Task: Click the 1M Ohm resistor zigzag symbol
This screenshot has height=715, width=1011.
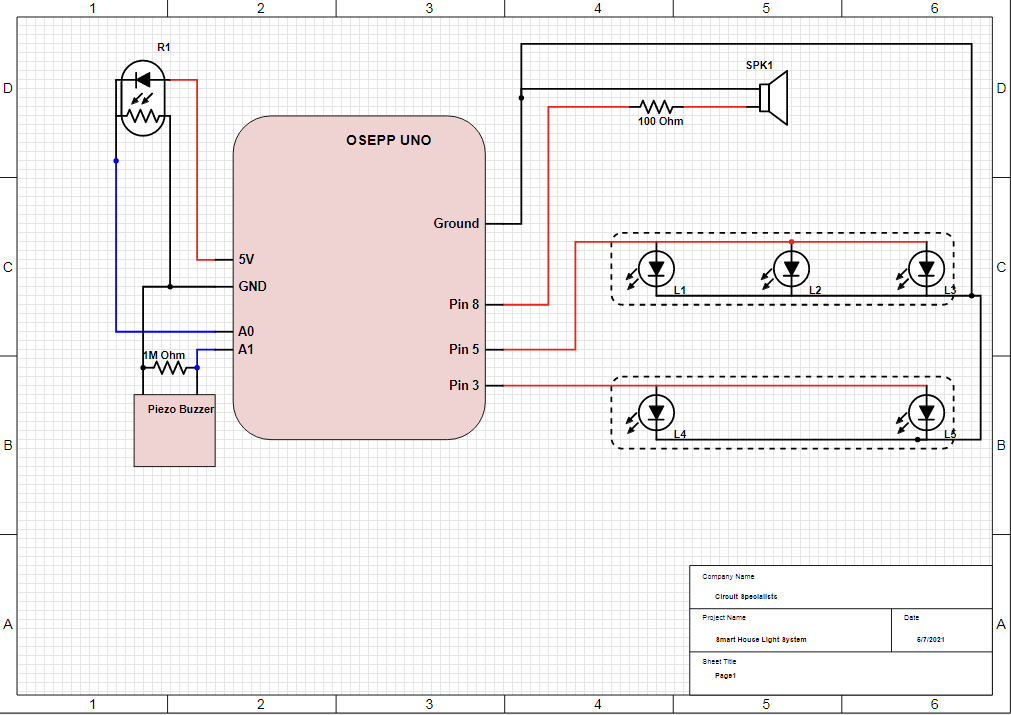Action: point(171,368)
